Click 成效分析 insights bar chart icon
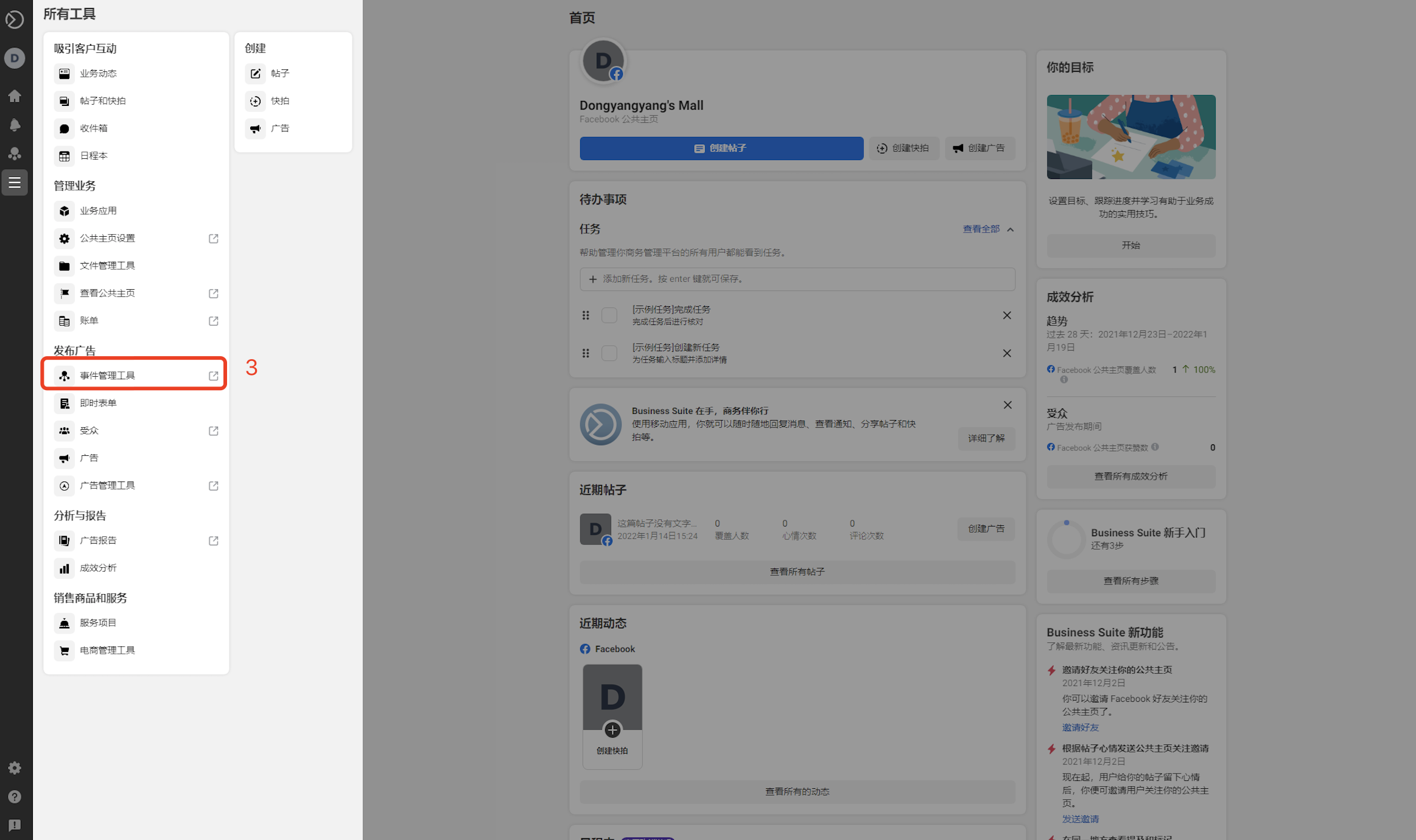The height and width of the screenshot is (840, 1416). point(64,569)
